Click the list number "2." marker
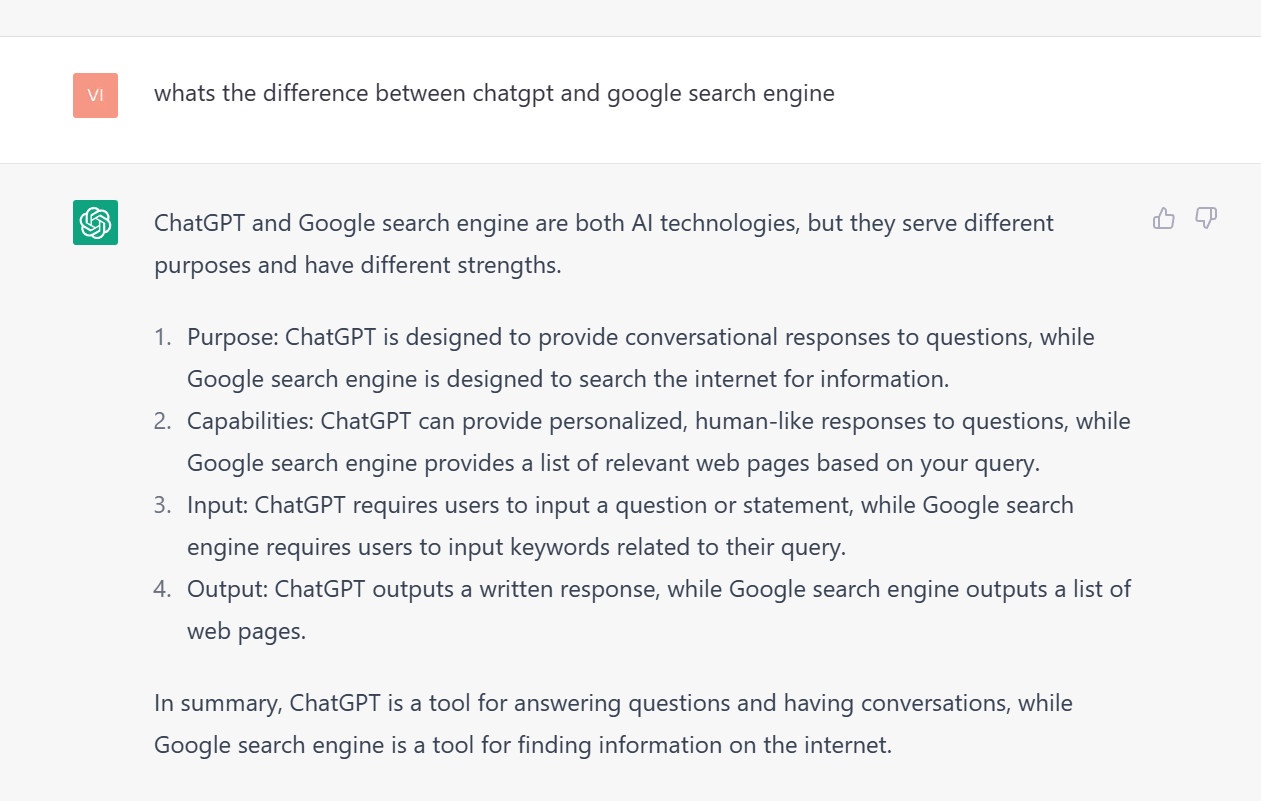The image size is (1261, 801). click(x=163, y=421)
